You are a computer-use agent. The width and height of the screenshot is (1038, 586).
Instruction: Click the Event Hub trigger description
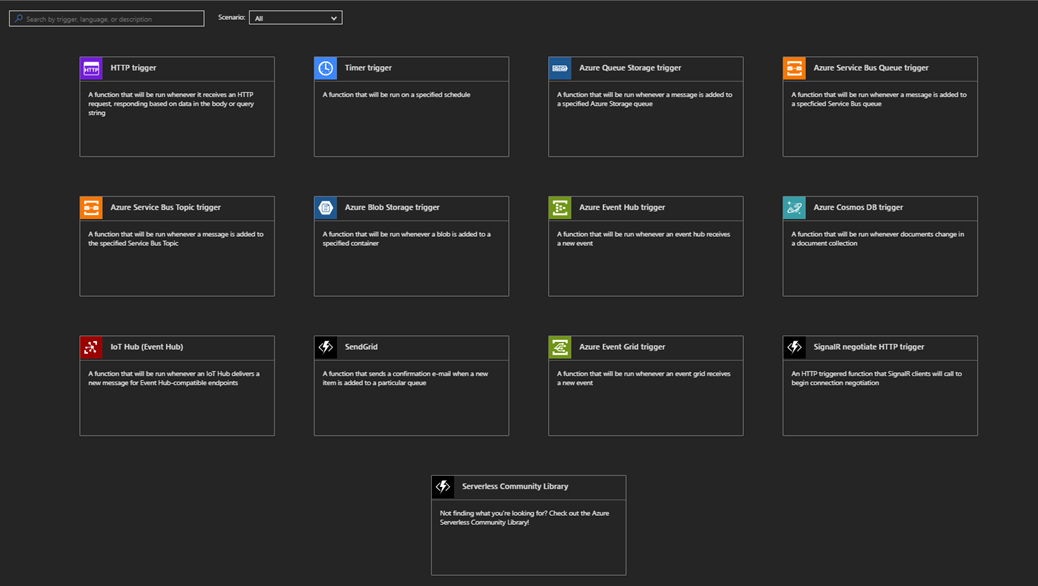pos(643,239)
